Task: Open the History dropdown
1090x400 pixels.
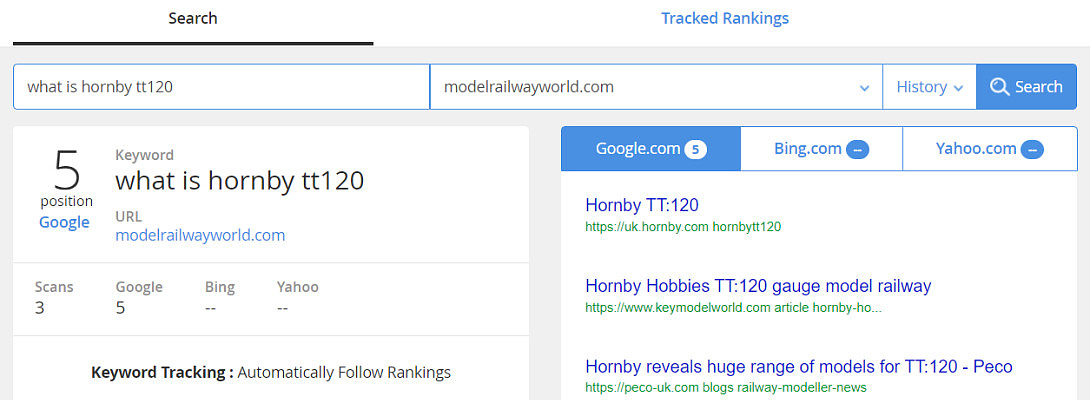Action: point(929,87)
